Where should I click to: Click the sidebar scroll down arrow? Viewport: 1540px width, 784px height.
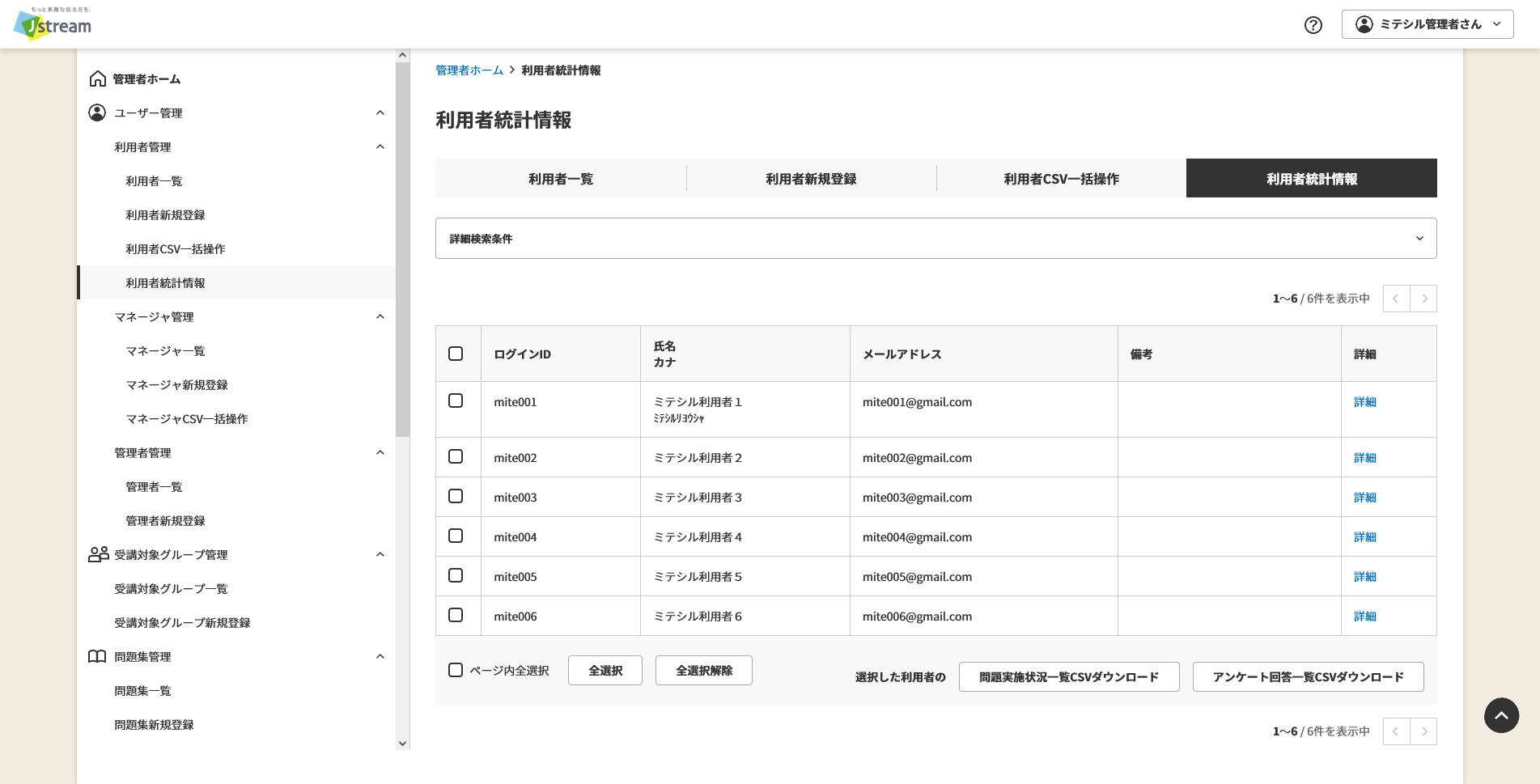(402, 743)
